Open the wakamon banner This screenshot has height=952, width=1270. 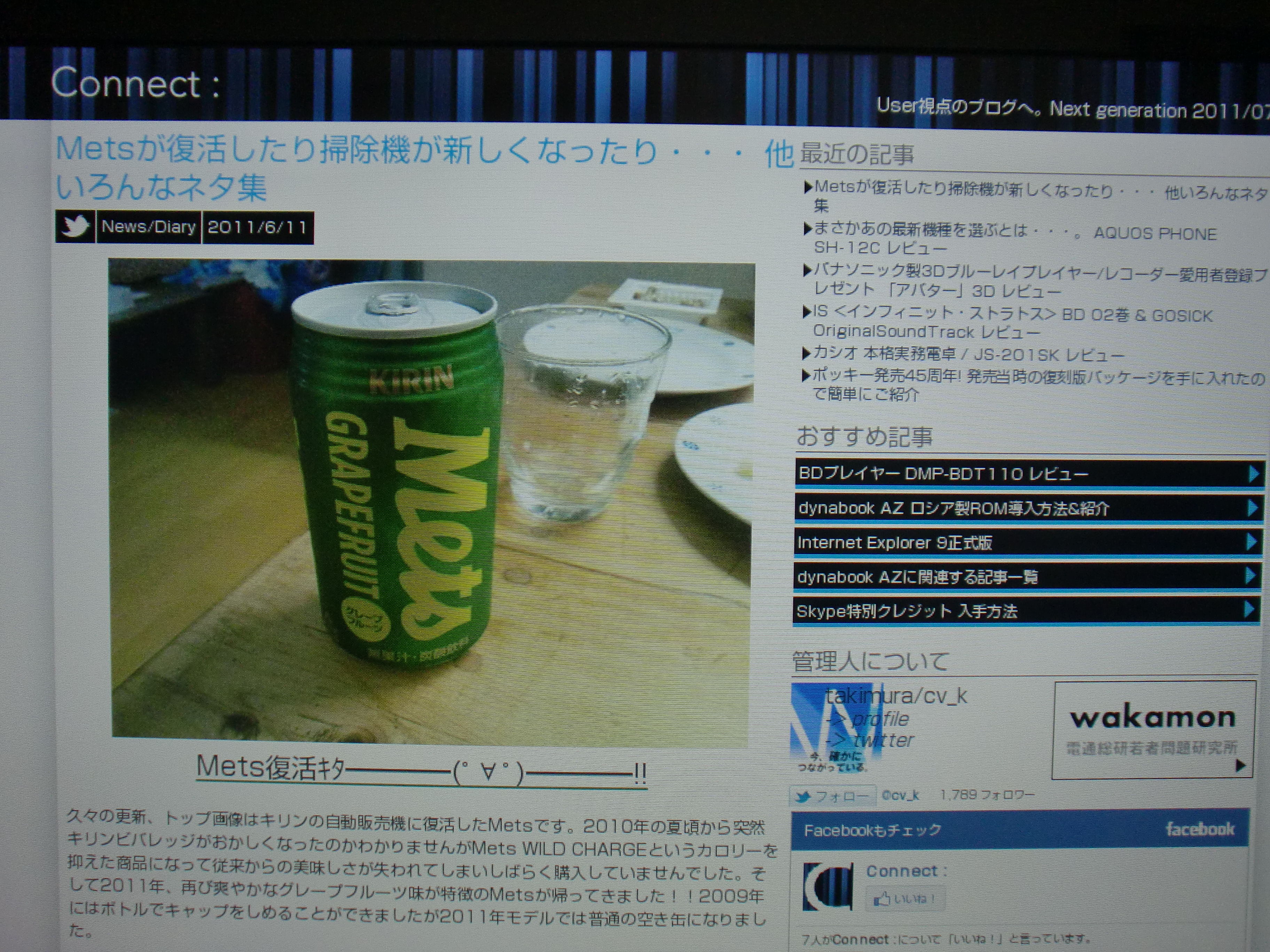coord(1153,730)
